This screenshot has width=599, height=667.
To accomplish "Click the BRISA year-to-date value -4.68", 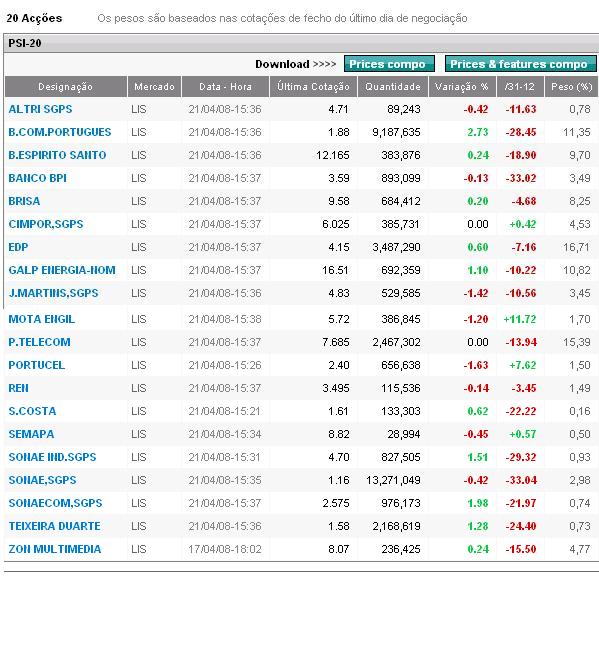I will point(524,201).
